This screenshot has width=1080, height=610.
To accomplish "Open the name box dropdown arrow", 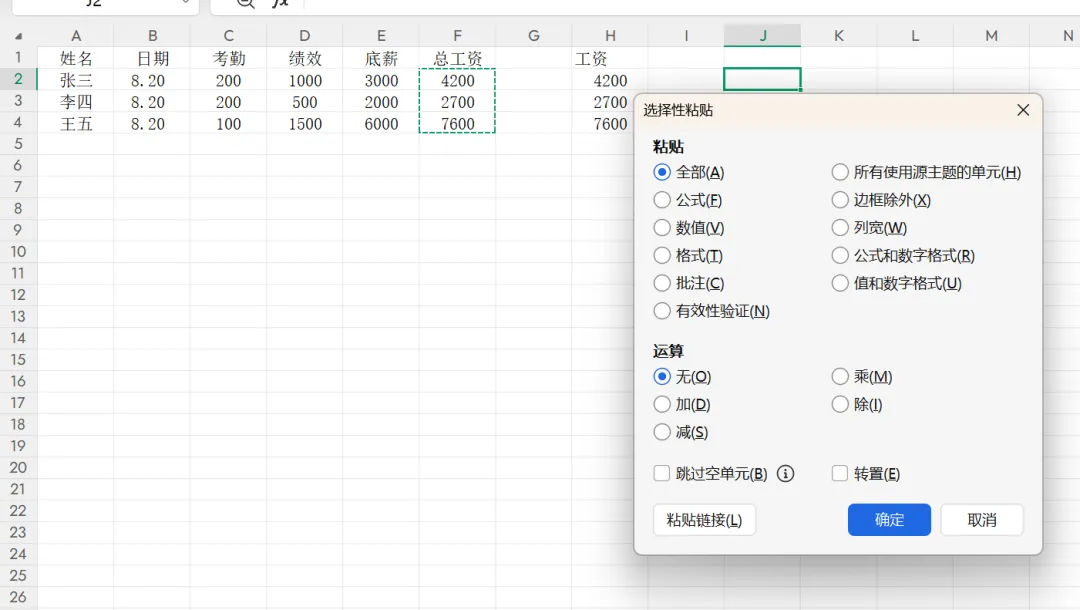I will (185, 3).
